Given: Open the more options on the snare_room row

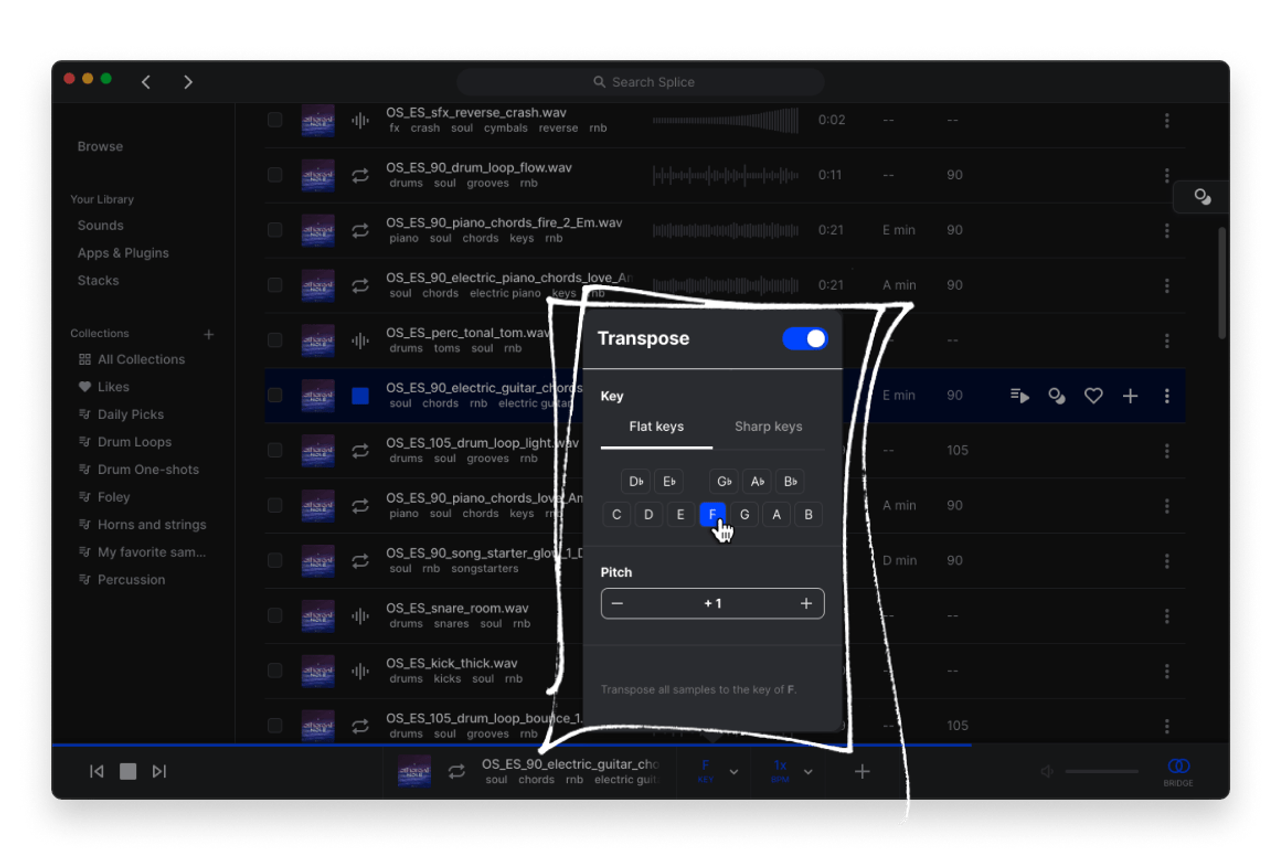Looking at the screenshot, I should click(1167, 616).
